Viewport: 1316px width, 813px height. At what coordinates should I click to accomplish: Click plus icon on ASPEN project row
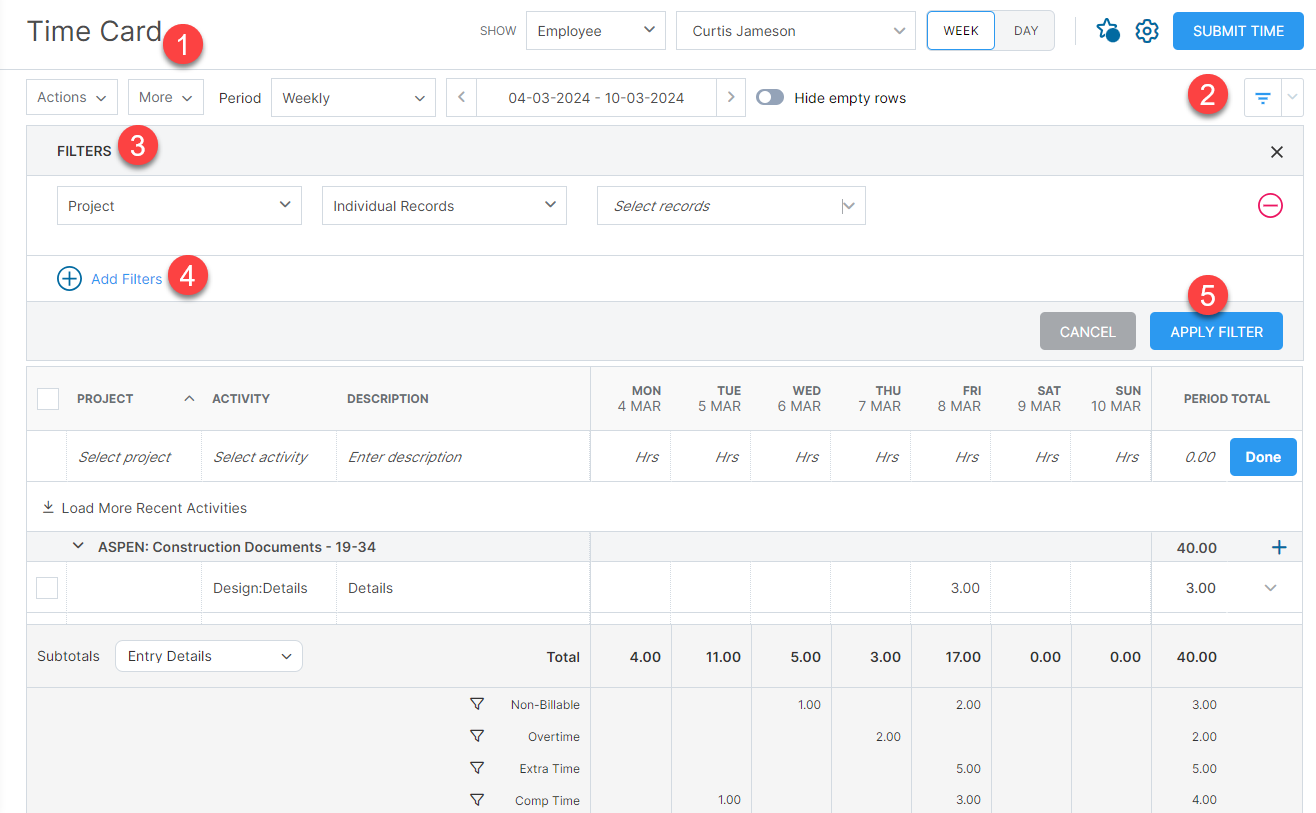point(1278,547)
